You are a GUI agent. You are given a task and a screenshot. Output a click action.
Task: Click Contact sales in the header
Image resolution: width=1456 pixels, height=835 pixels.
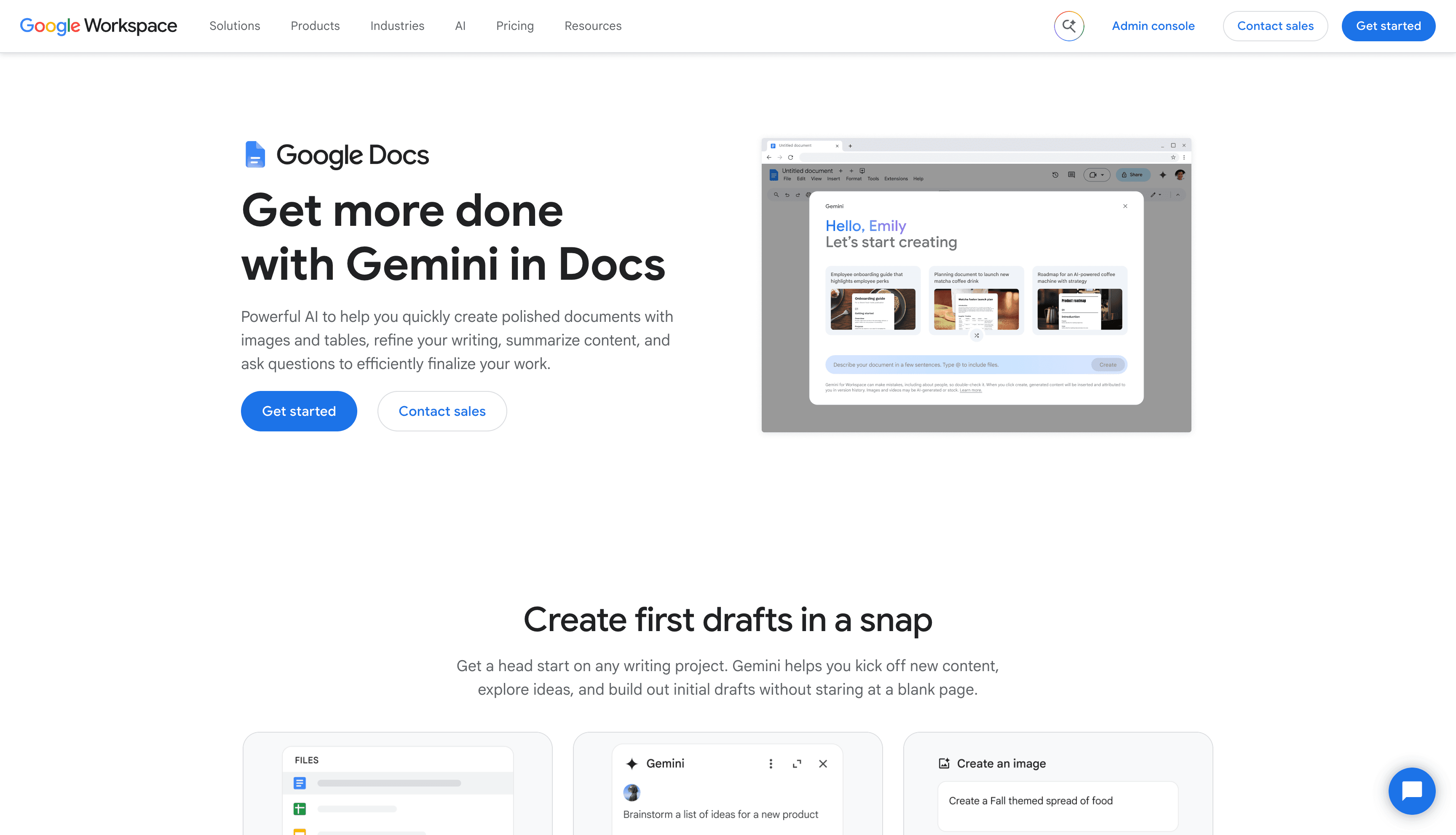click(1275, 26)
